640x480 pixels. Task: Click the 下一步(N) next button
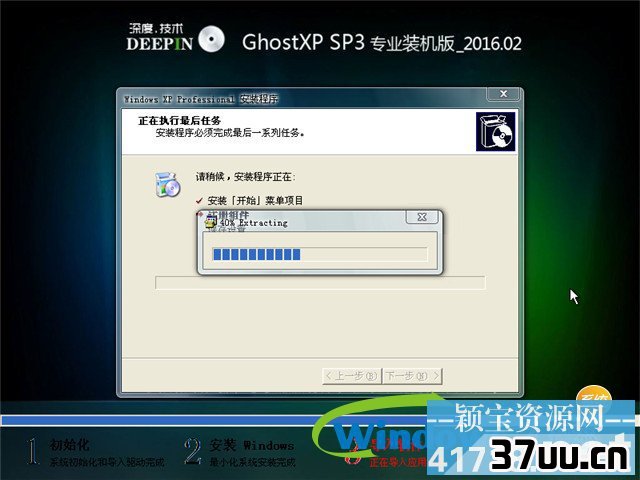[412, 376]
